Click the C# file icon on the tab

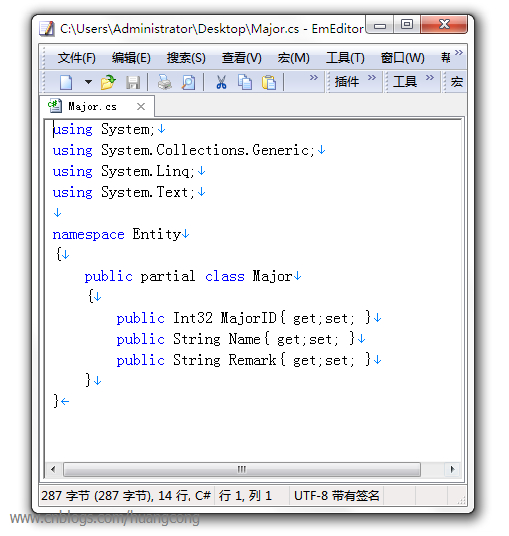click(x=55, y=106)
